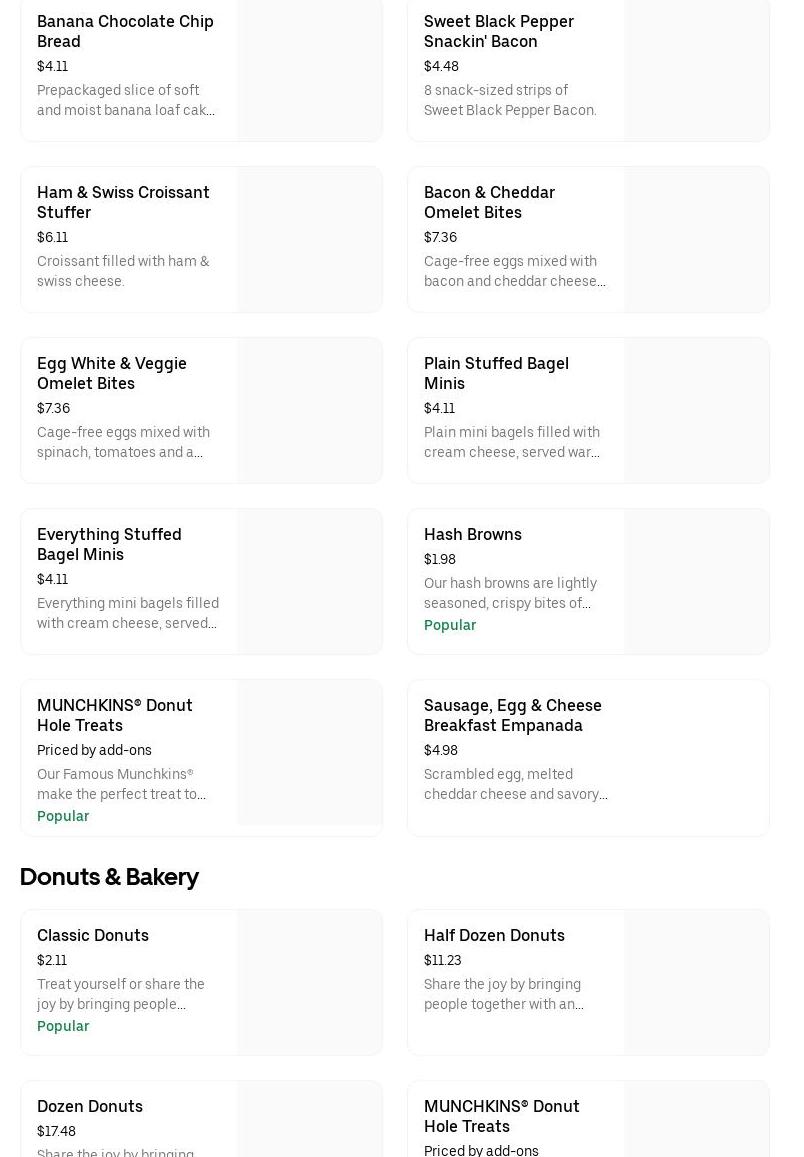Select Egg White & Veggie Omelet Bites
The image size is (804, 1157).
pos(112,373)
